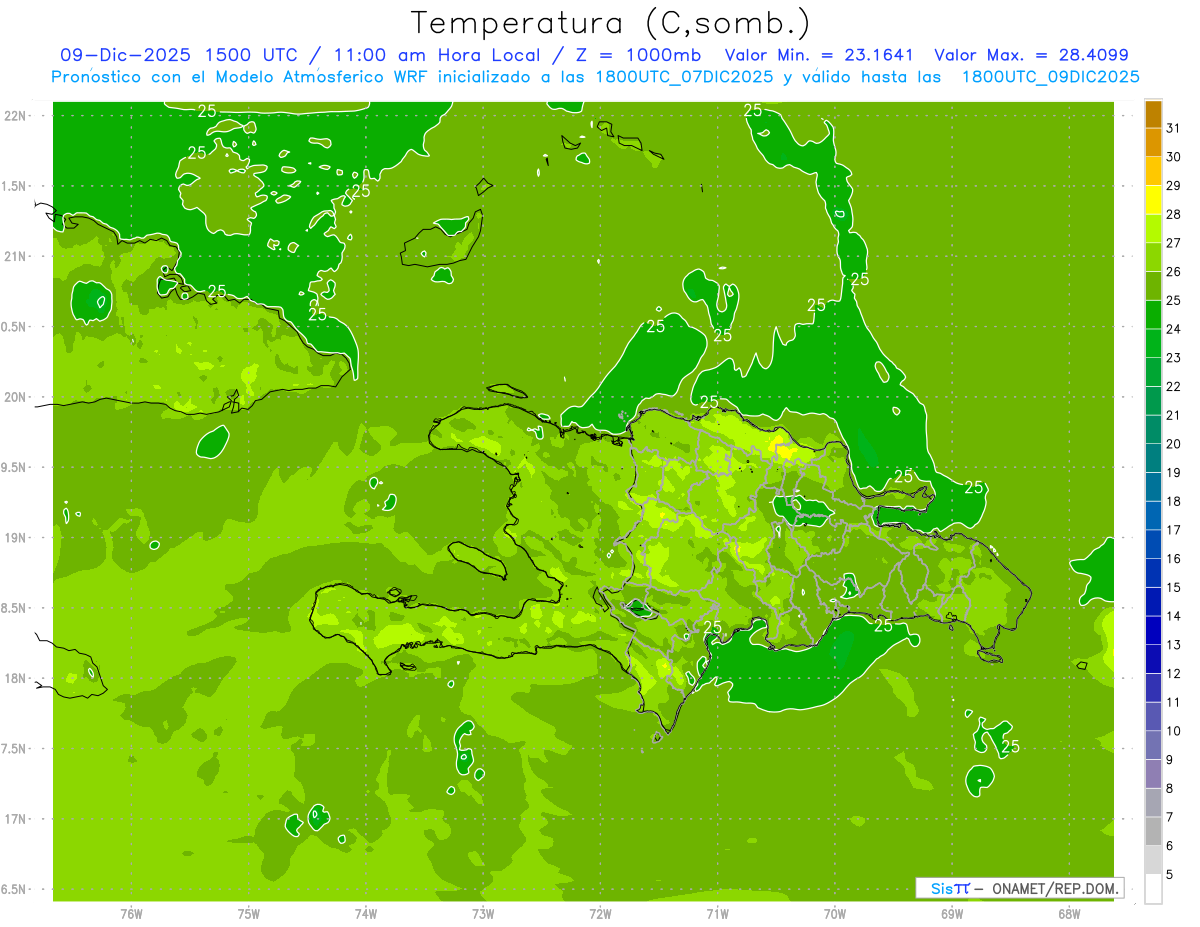The height and width of the screenshot is (927, 1200).
Task: Click the Valor Max. = 28.4099 text
Action: pos(1031,55)
